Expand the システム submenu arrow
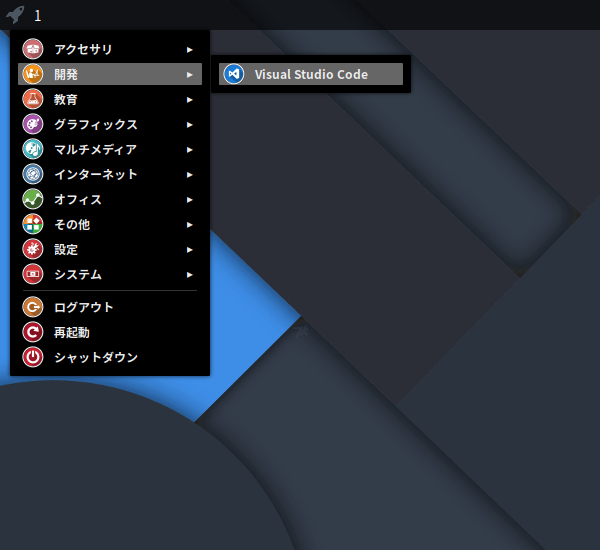Viewport: 600px width, 550px height. (189, 274)
